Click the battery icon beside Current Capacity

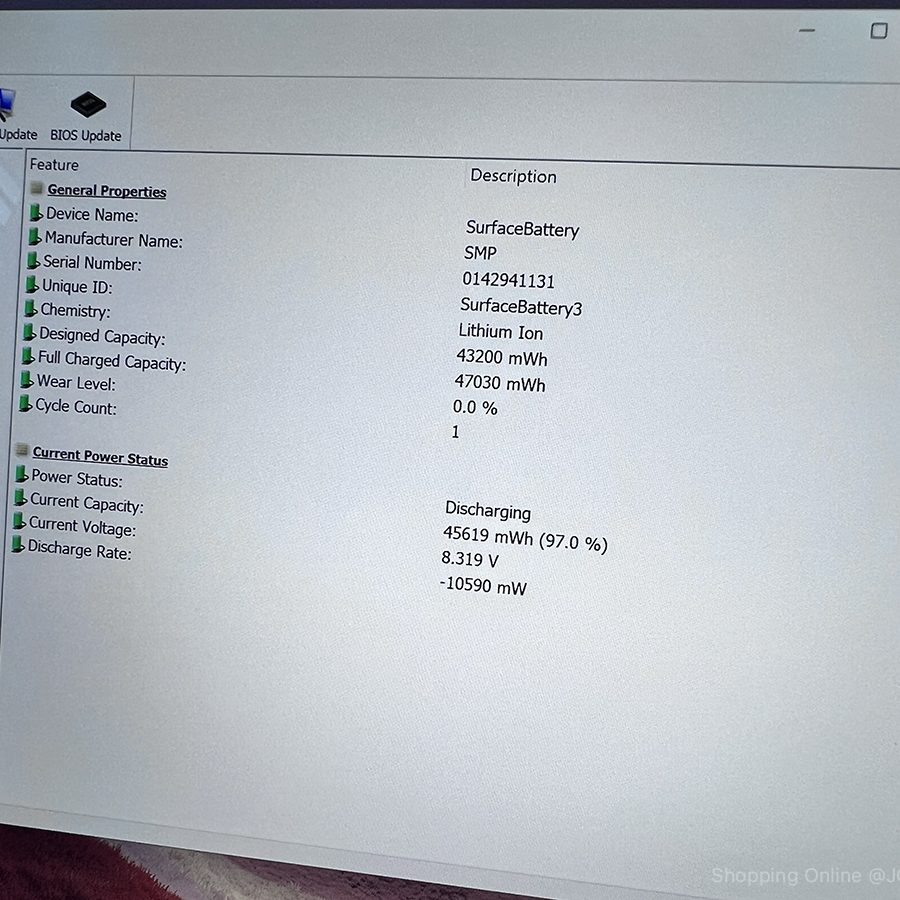pos(21,498)
